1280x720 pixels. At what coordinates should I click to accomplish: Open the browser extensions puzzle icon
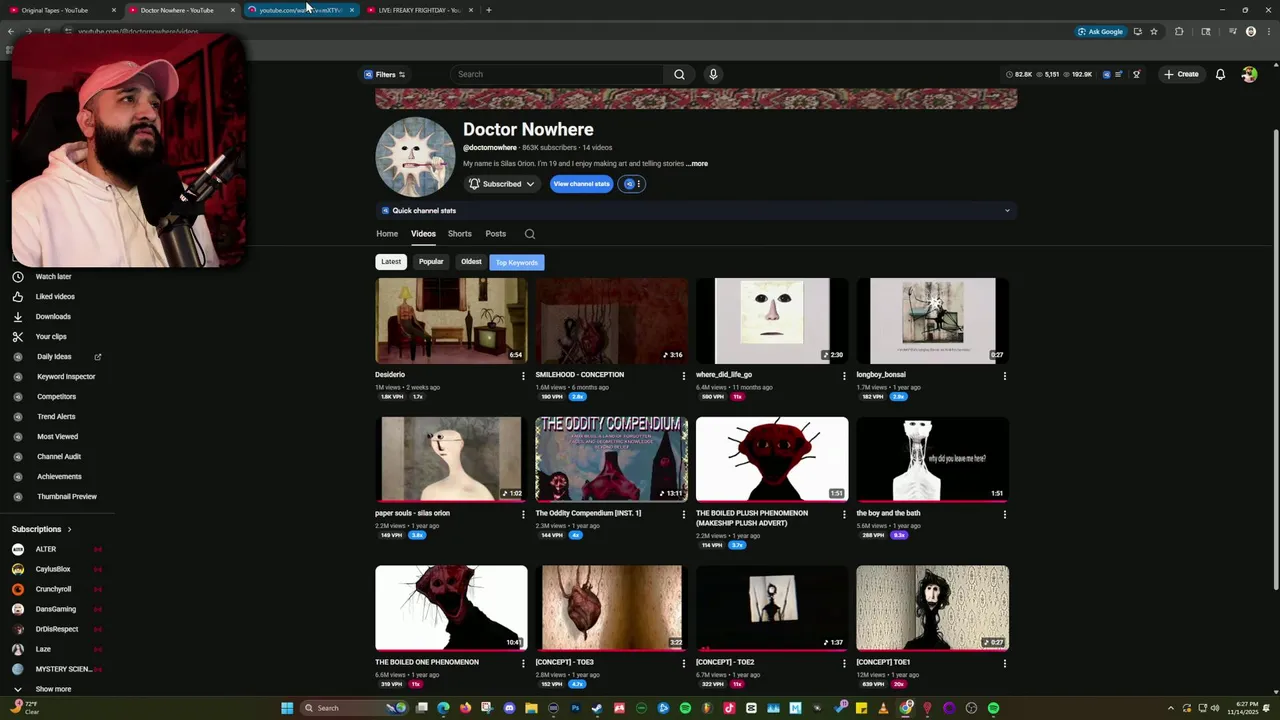[1179, 32]
